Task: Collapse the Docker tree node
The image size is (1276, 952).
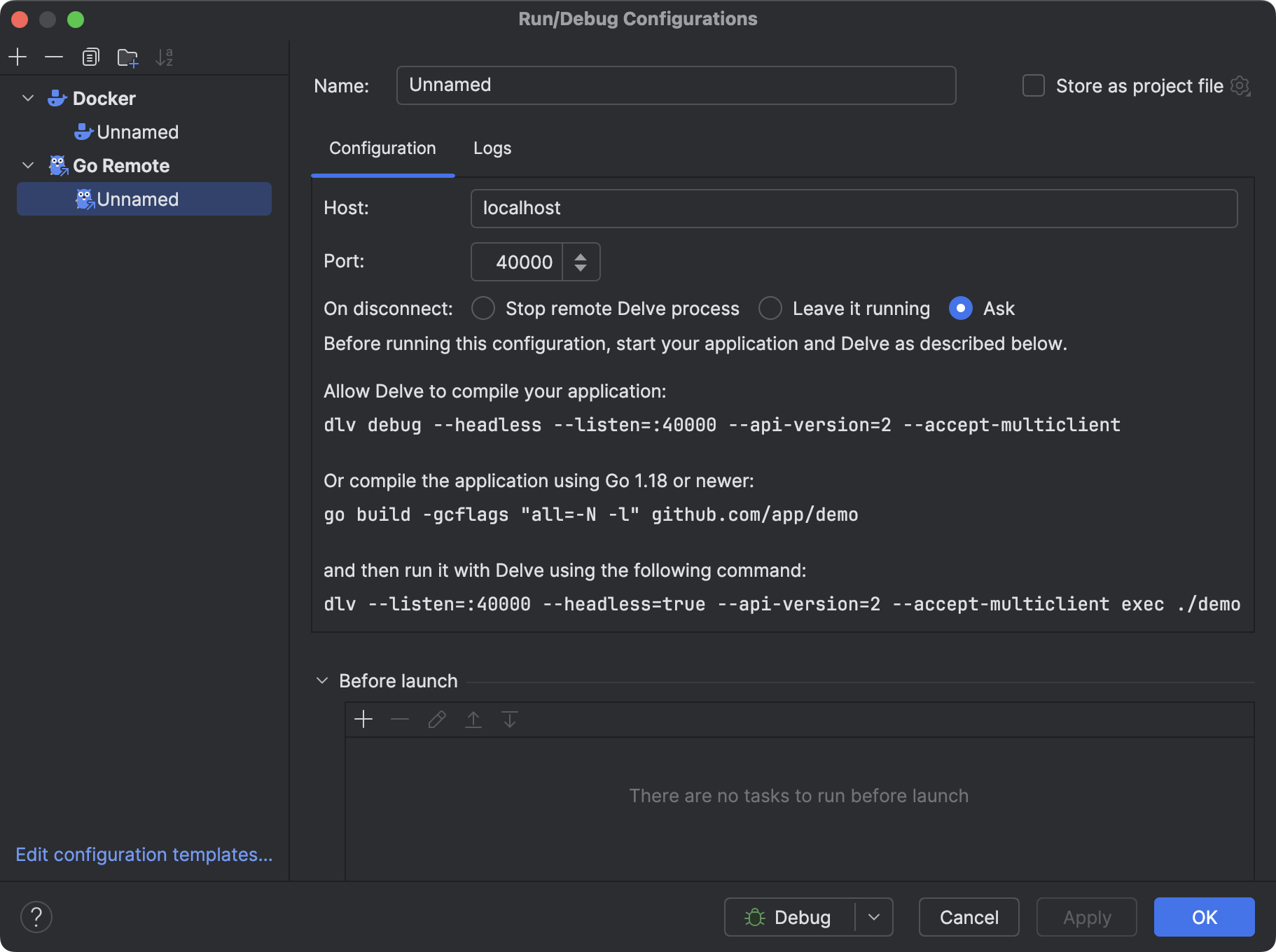Action: coord(27,98)
